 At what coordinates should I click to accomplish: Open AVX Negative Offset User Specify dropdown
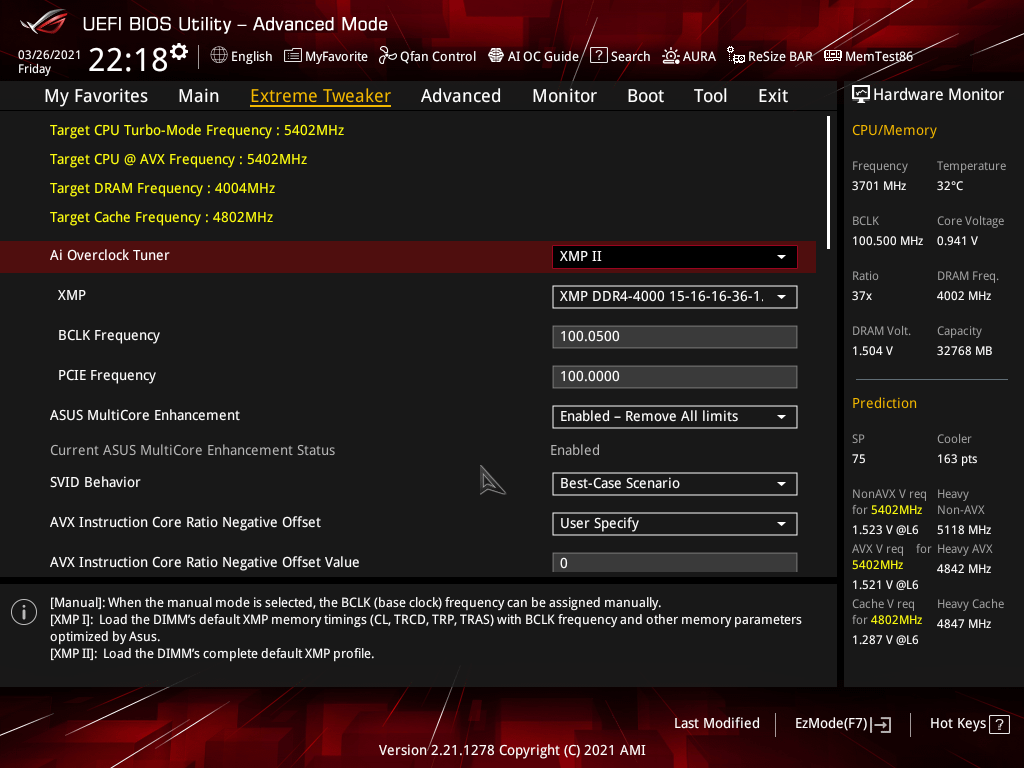tap(675, 524)
